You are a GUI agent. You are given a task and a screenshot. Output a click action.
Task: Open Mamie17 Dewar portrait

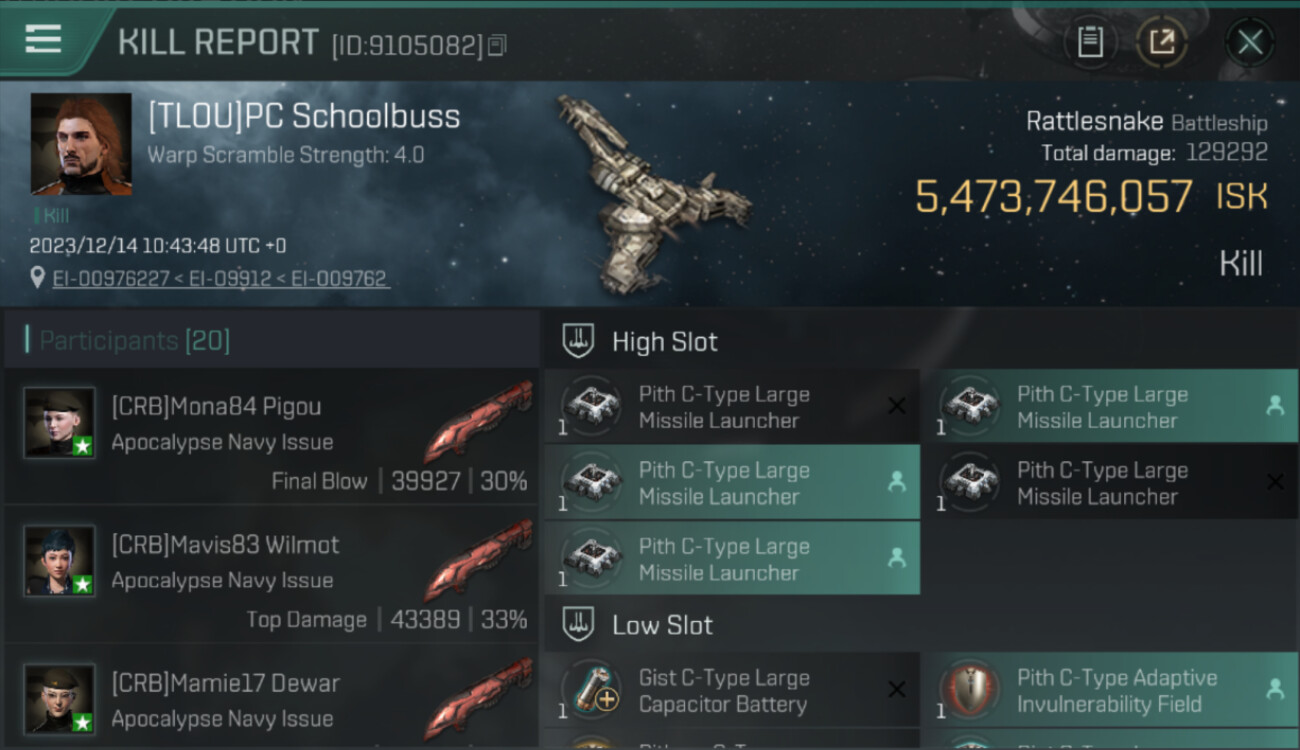pyautogui.click(x=60, y=699)
